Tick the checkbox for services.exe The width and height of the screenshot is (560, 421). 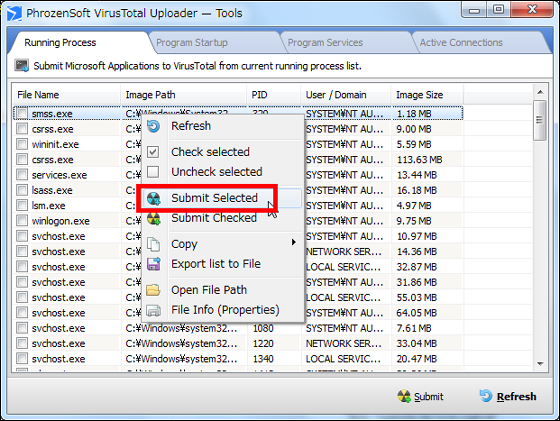click(22, 175)
